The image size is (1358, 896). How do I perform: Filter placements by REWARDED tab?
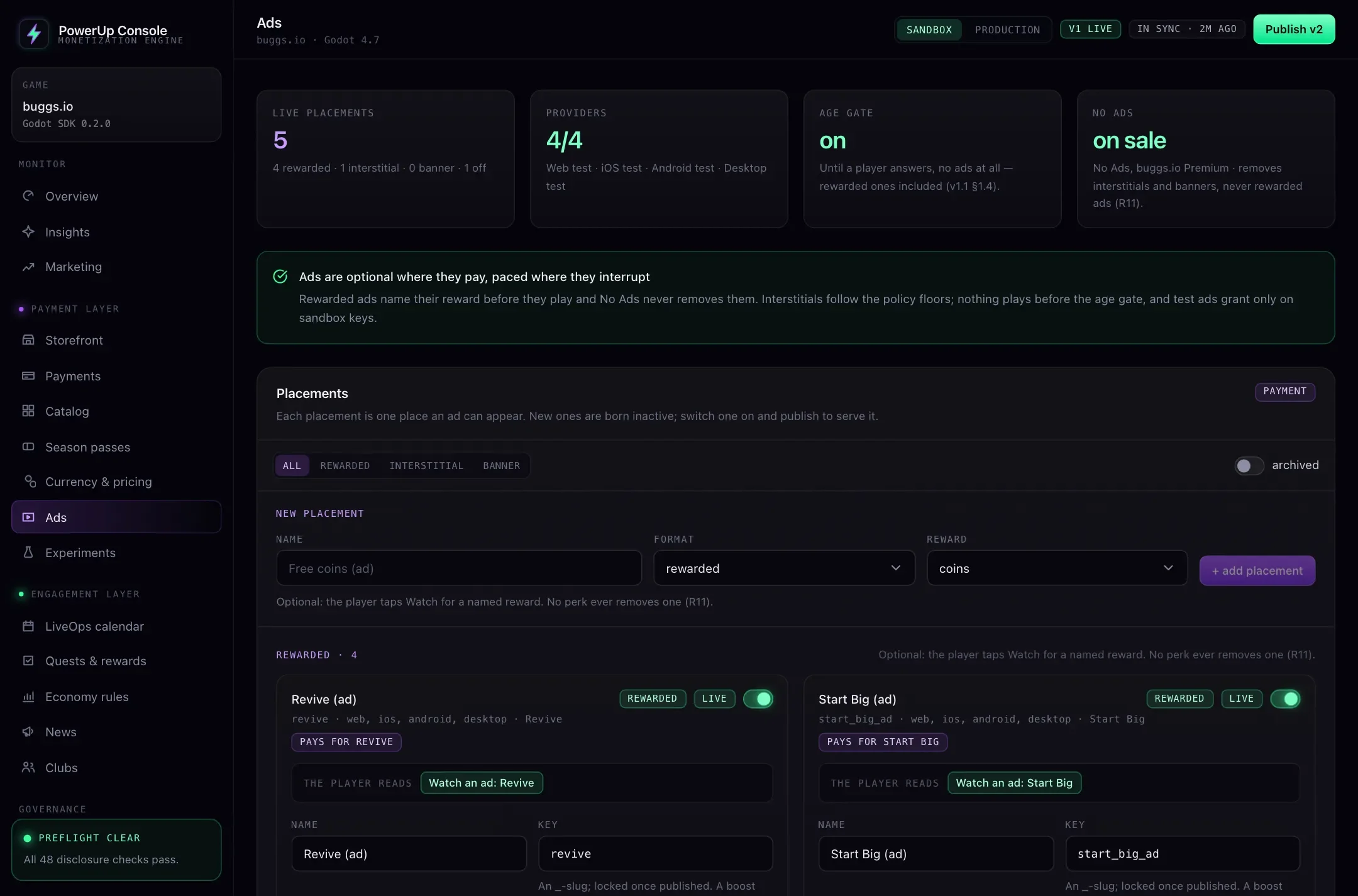point(345,466)
